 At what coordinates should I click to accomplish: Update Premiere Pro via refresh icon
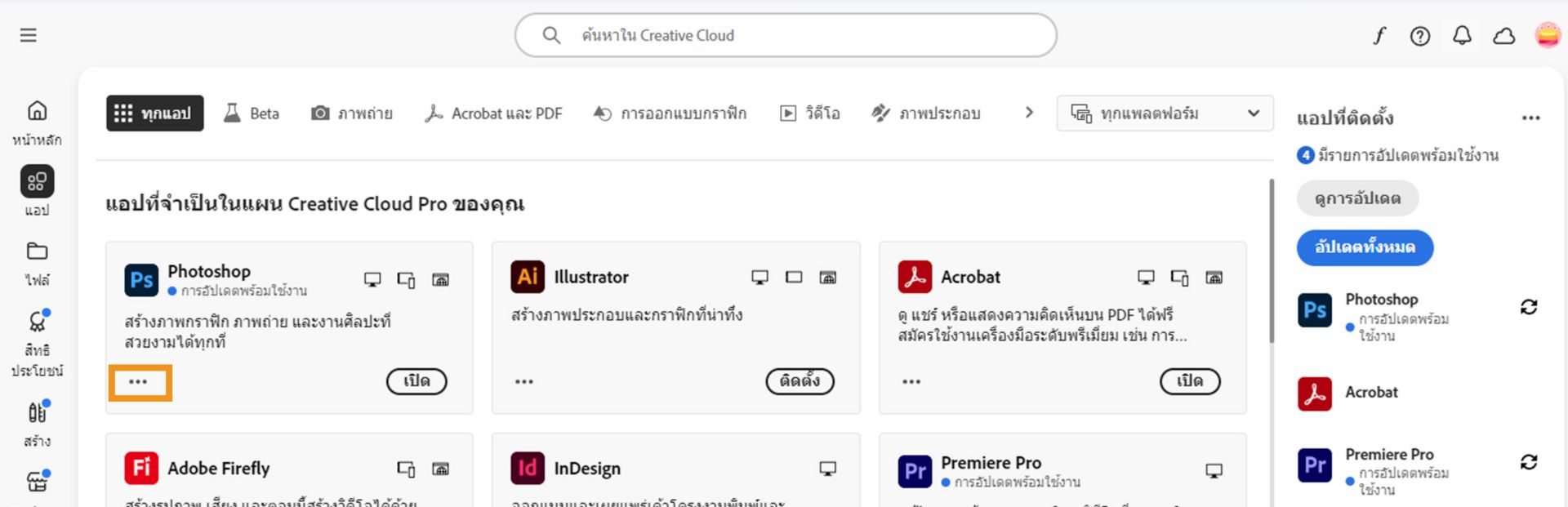[1529, 462]
